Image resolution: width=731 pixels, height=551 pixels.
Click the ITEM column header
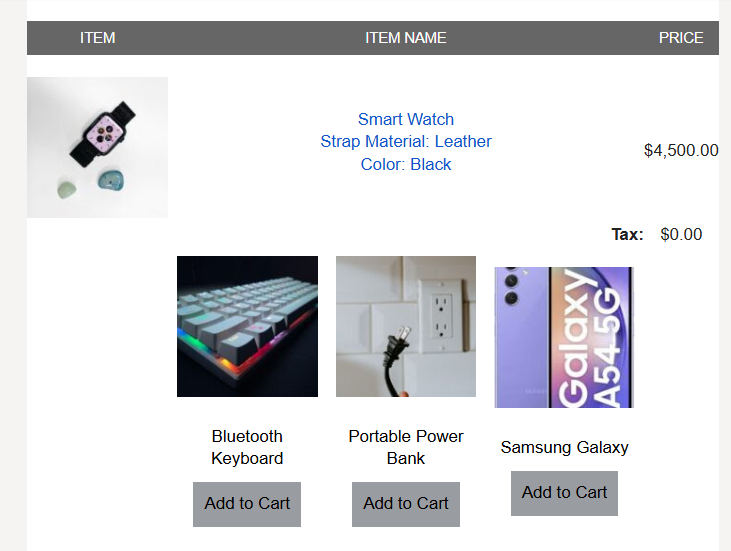click(x=97, y=38)
